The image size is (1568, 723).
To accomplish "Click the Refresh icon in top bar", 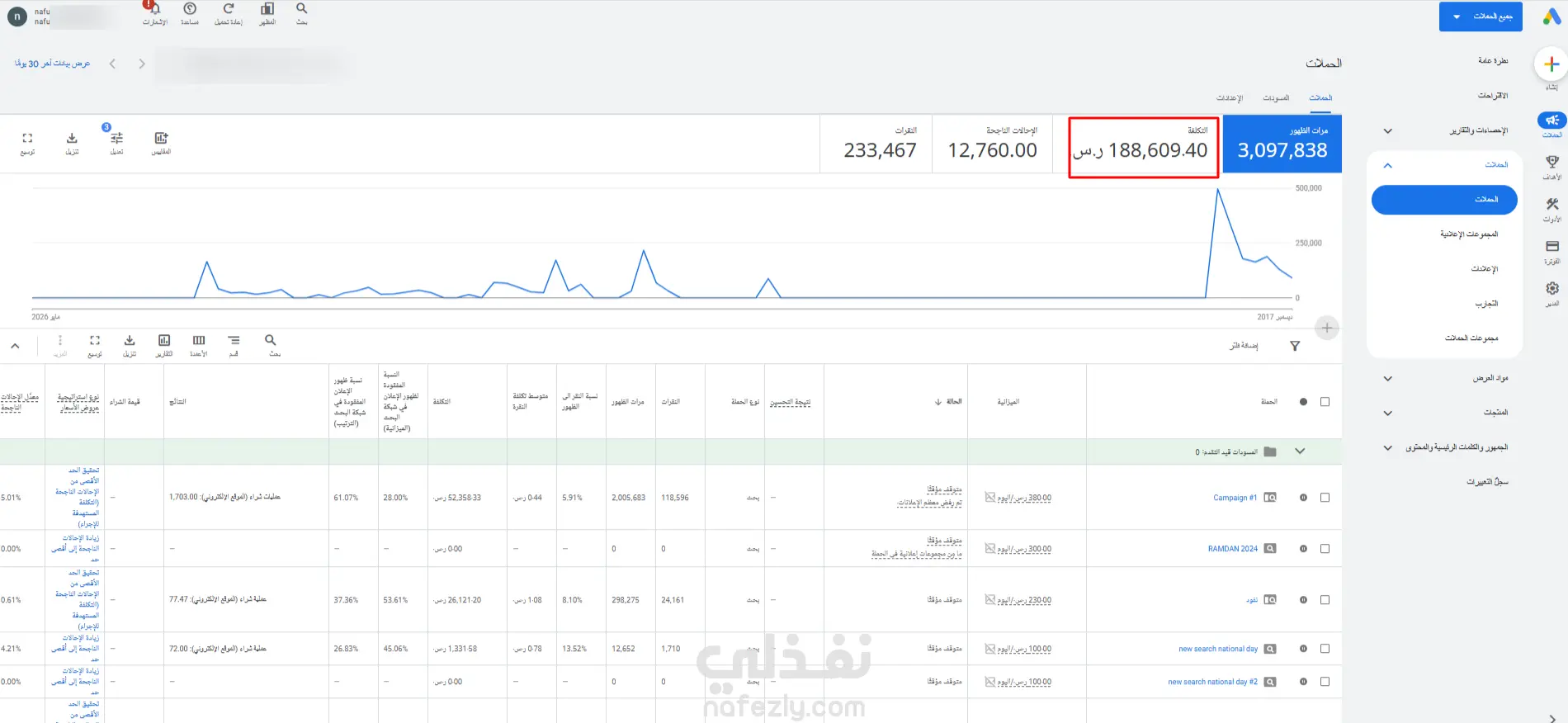I will click(229, 8).
